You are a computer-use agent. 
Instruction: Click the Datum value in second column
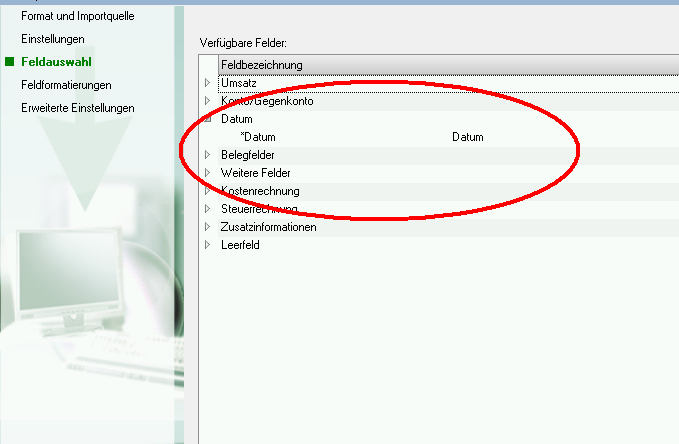tap(468, 137)
